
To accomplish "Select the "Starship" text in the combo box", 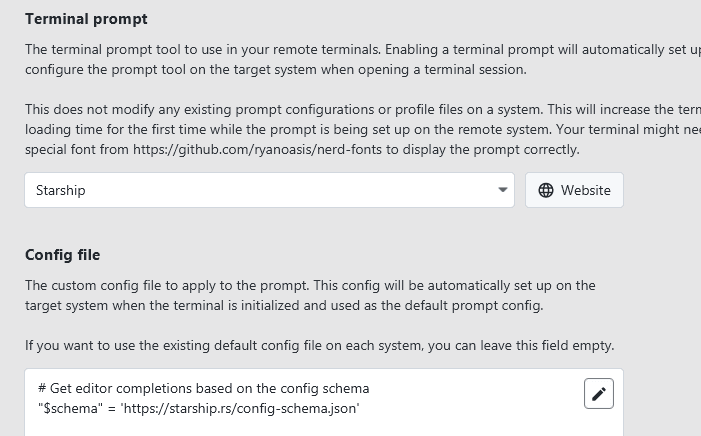I will coord(61,190).
